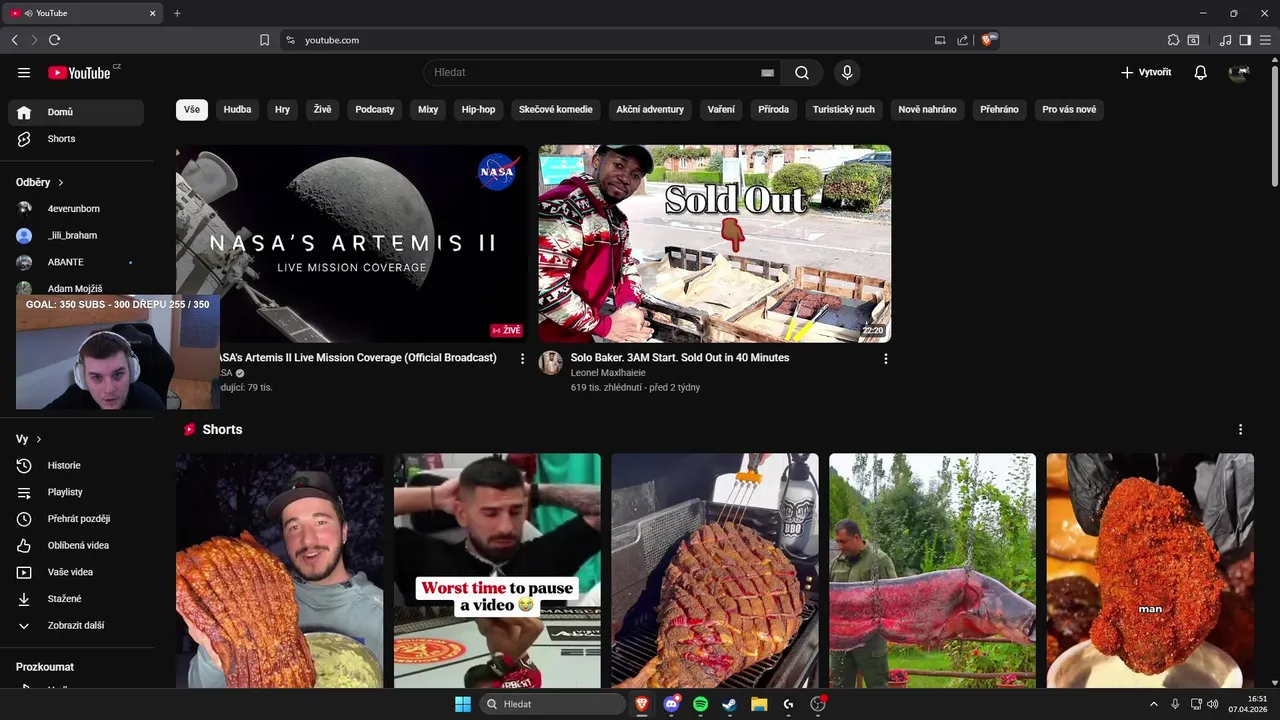The image size is (1280, 720).
Task: Open Brave main menu
Action: click(x=1265, y=40)
